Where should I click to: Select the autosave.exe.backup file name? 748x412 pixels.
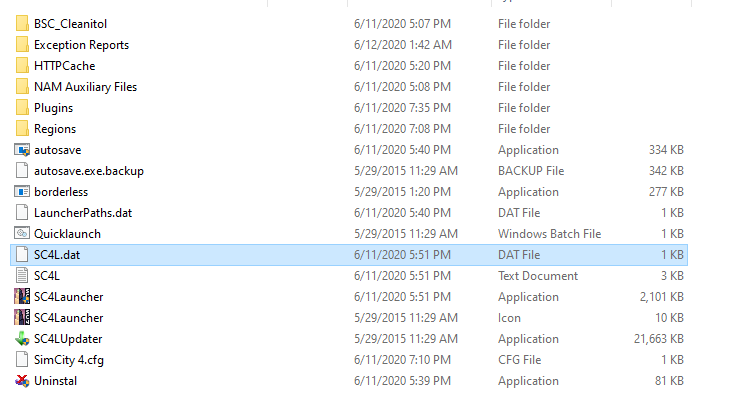pos(89,171)
